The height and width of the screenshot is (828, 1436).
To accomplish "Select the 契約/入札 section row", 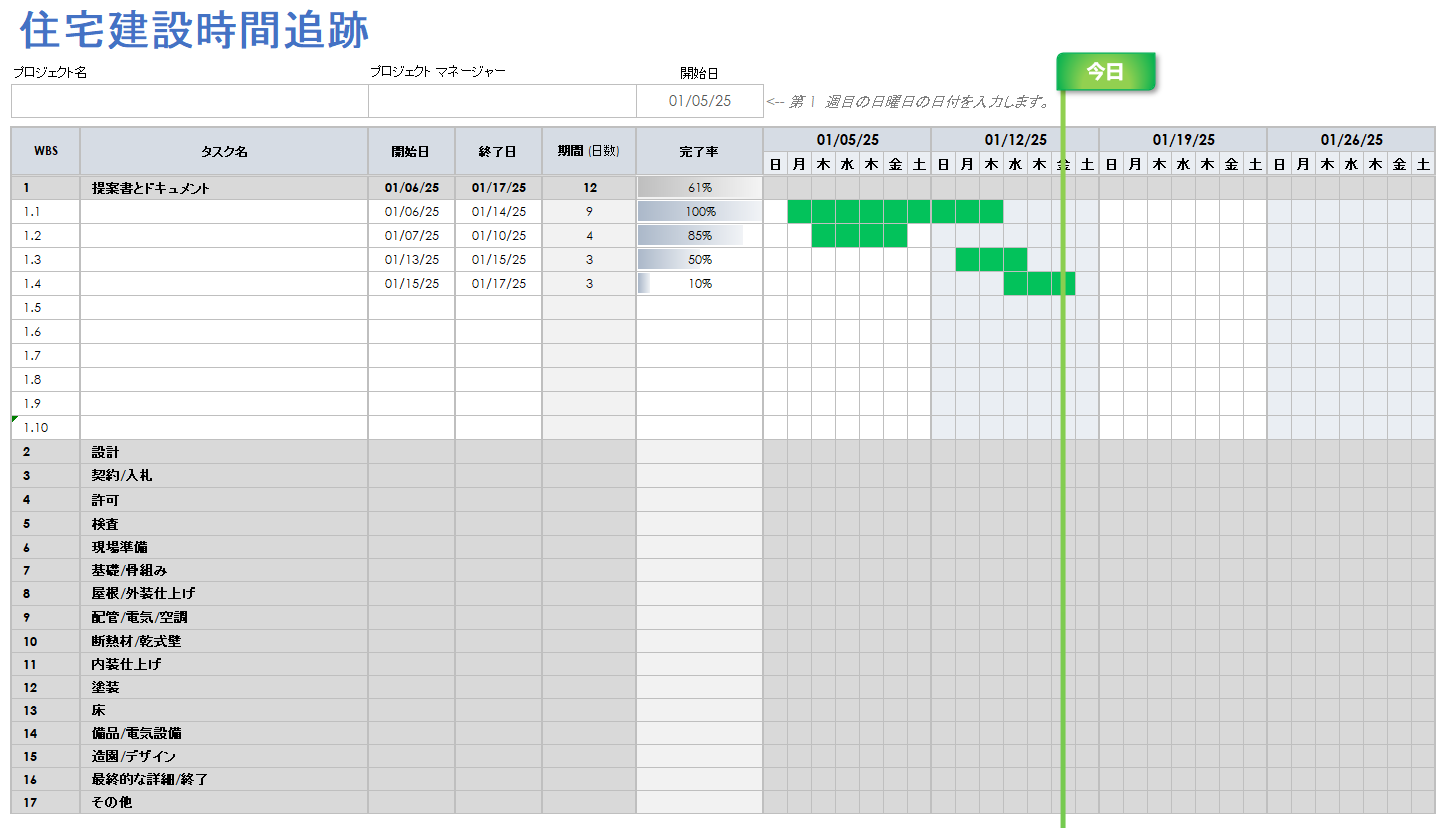I will pos(723,476).
